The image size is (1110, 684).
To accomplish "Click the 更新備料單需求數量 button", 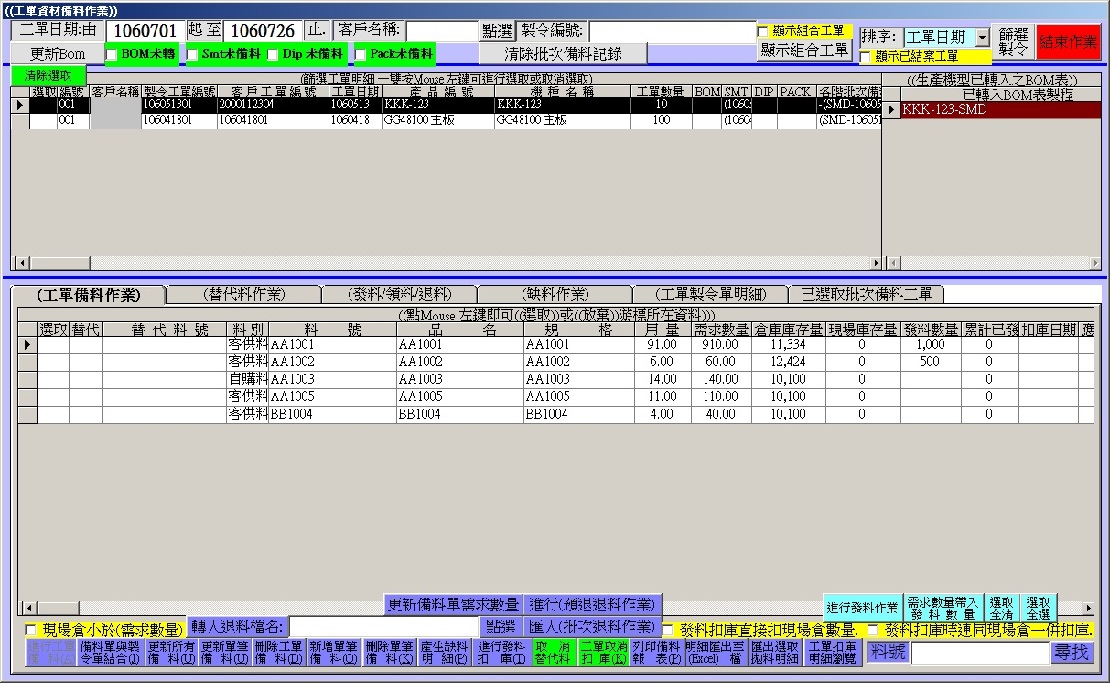I will pos(453,605).
